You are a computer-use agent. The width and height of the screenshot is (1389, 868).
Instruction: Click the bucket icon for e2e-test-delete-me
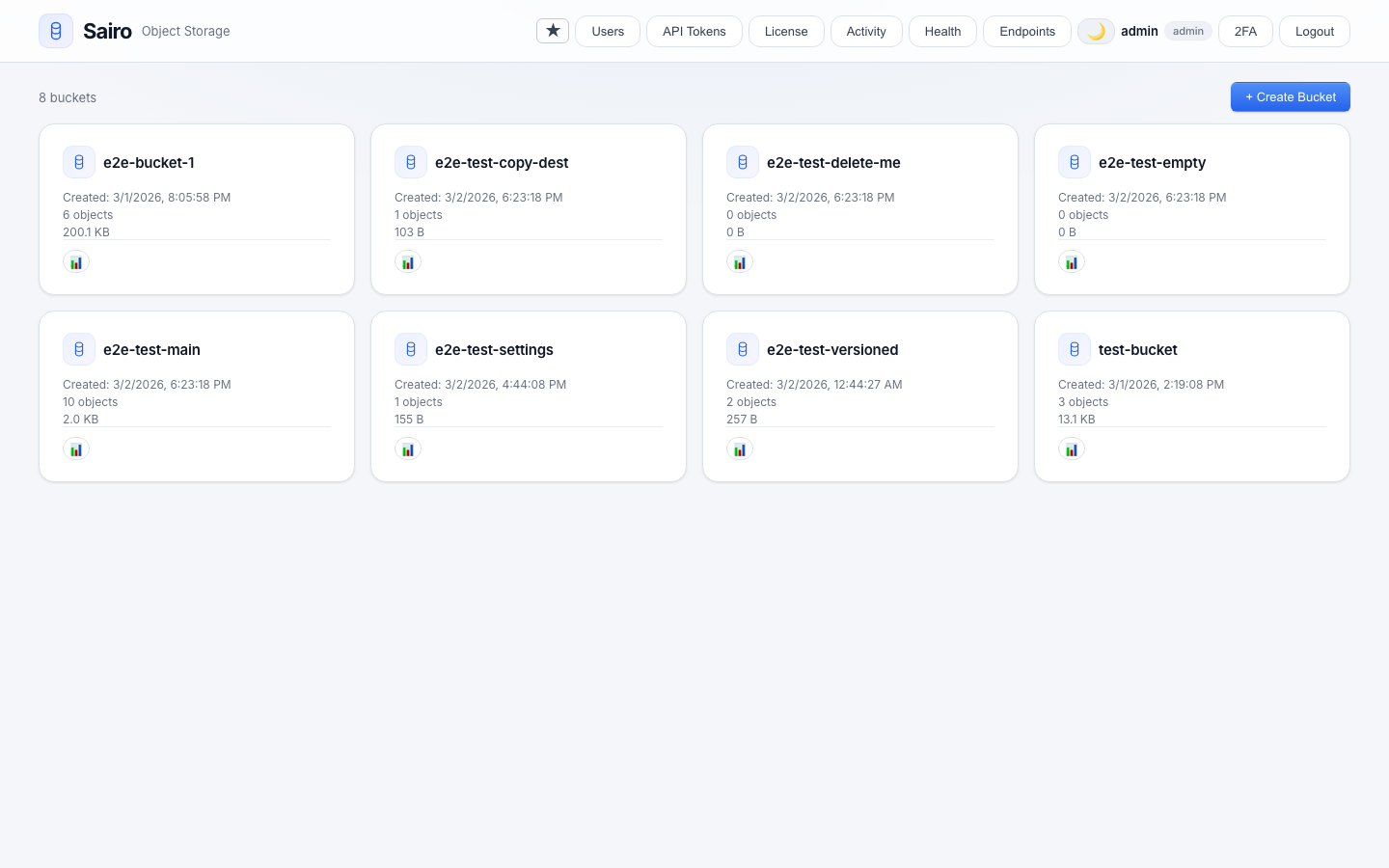[x=743, y=162]
